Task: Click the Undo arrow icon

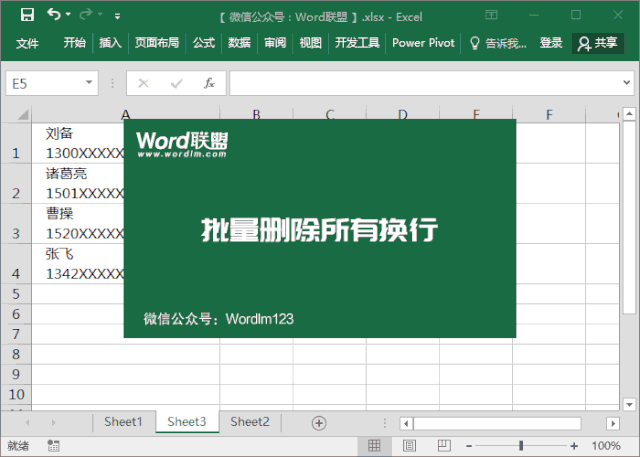Action: tap(53, 15)
